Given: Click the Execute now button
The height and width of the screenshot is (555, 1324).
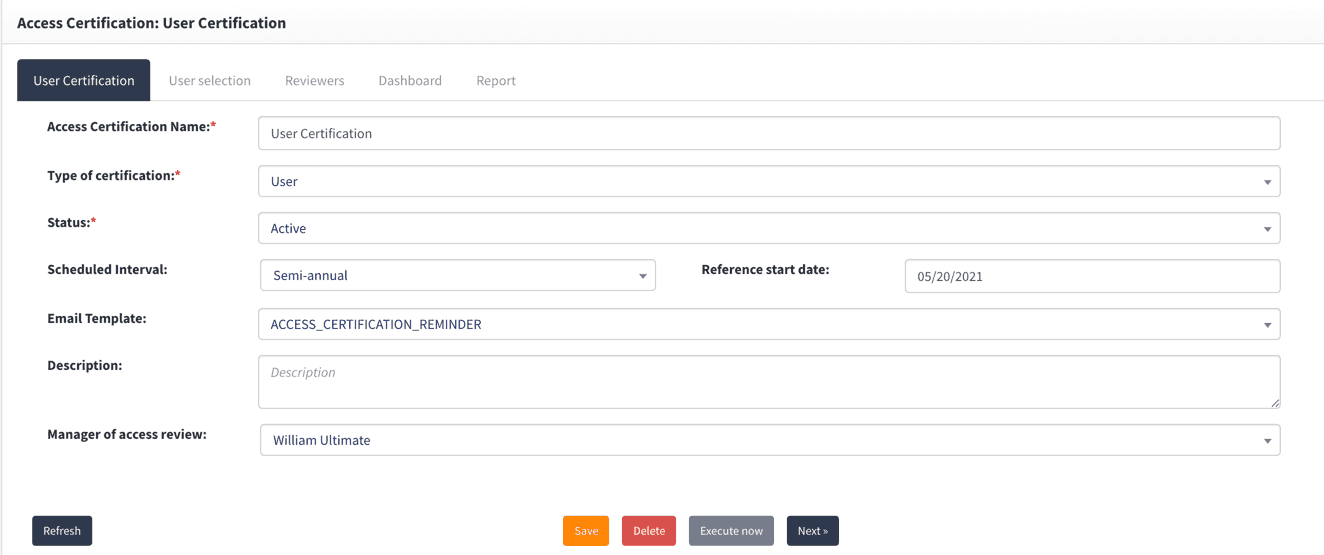Looking at the screenshot, I should point(731,531).
